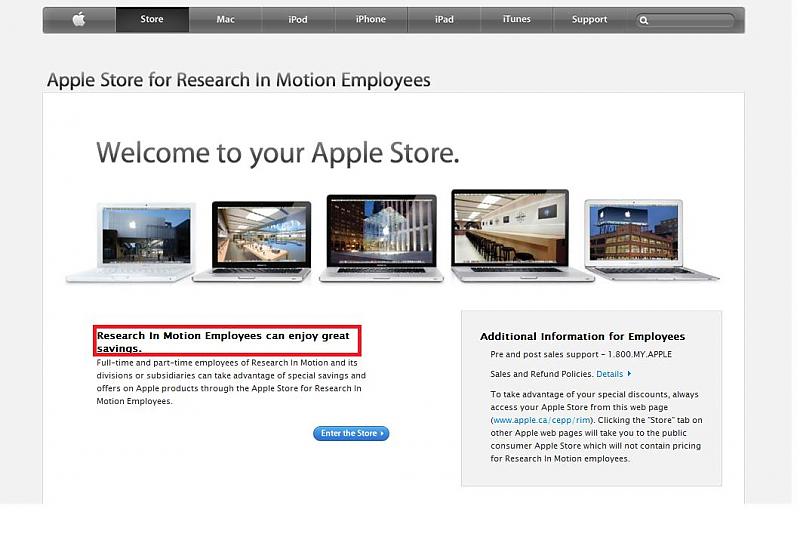Open the Store tab

(x=152, y=20)
